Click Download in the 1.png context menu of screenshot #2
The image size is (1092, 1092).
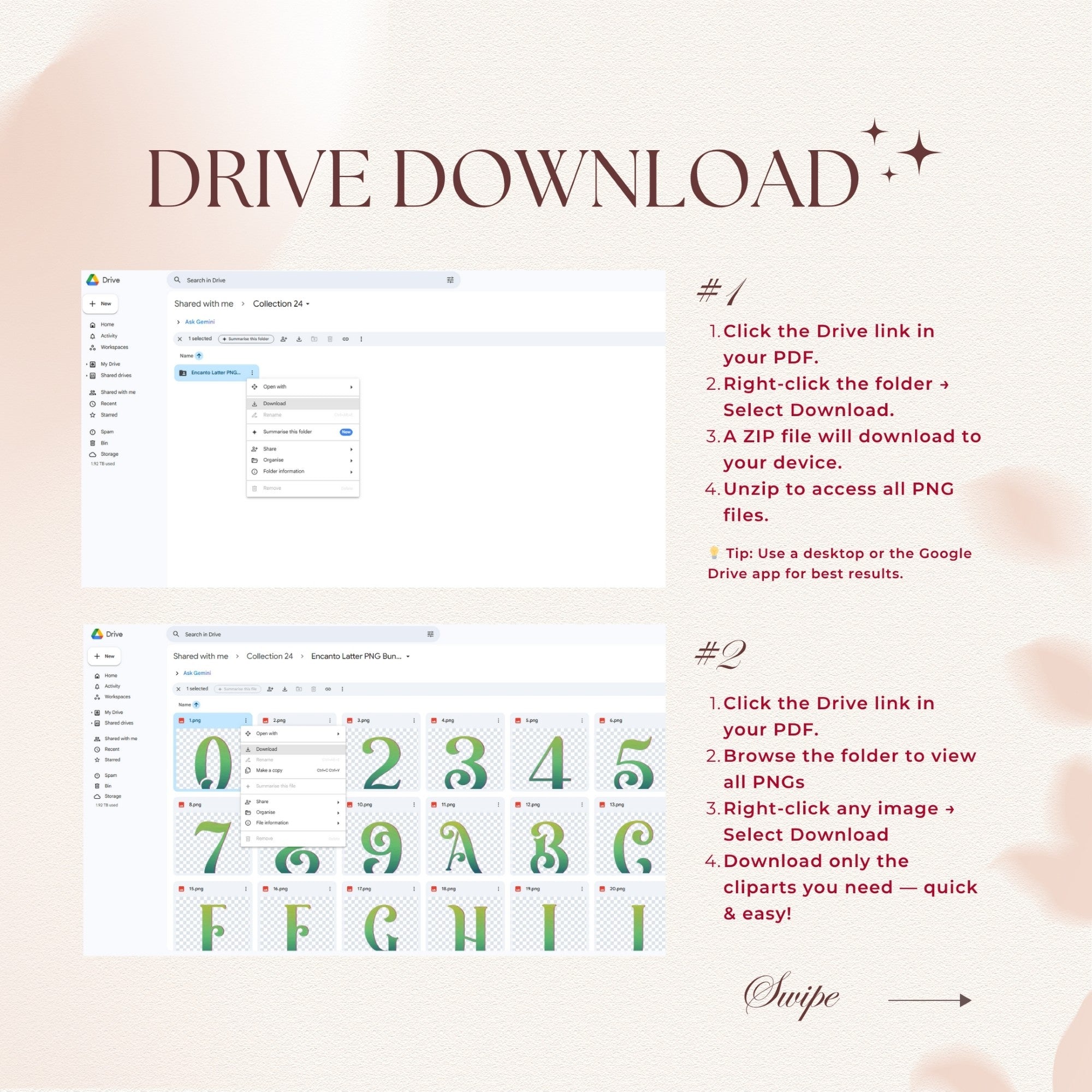pyautogui.click(x=293, y=749)
